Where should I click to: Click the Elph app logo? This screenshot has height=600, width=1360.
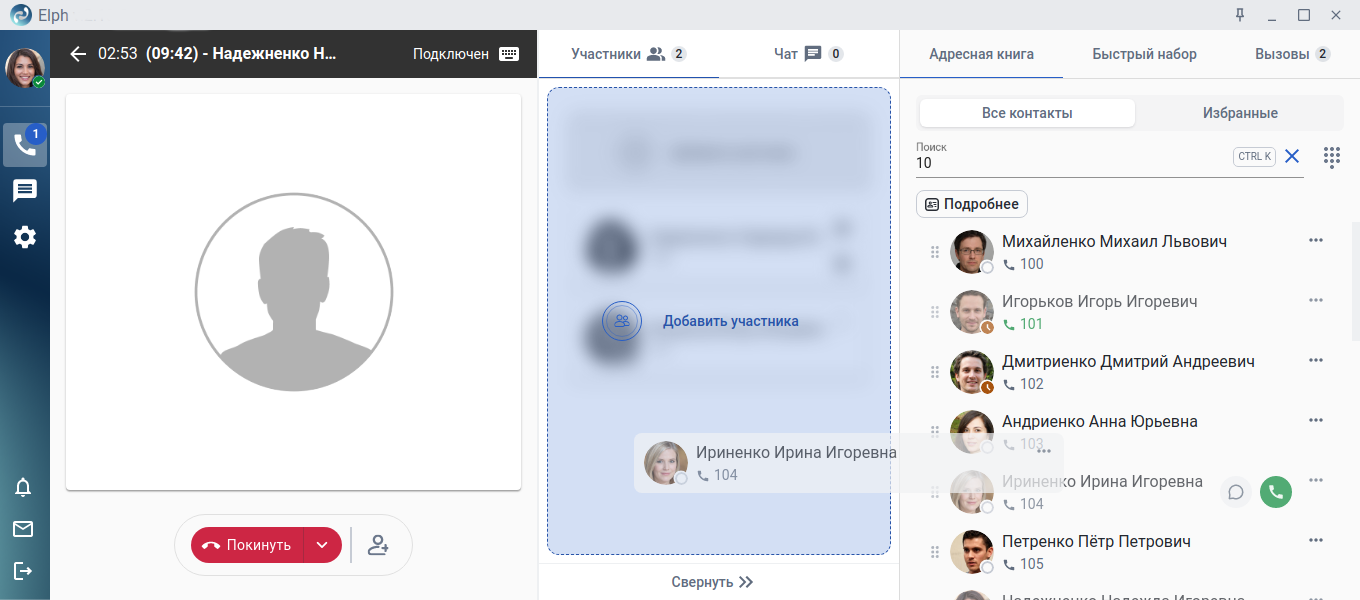click(x=21, y=14)
